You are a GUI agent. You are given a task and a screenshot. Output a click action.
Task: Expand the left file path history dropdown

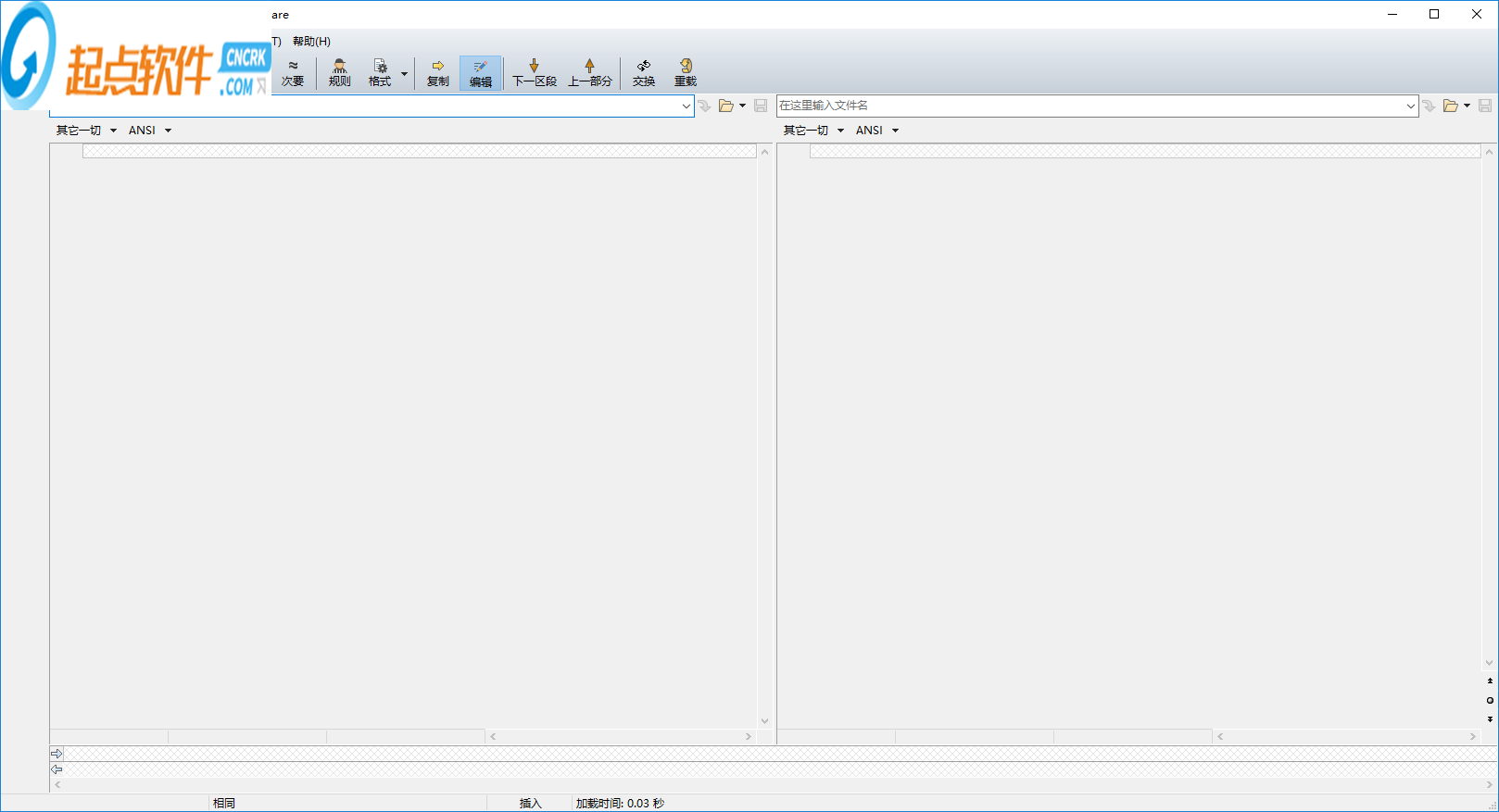tap(687, 106)
